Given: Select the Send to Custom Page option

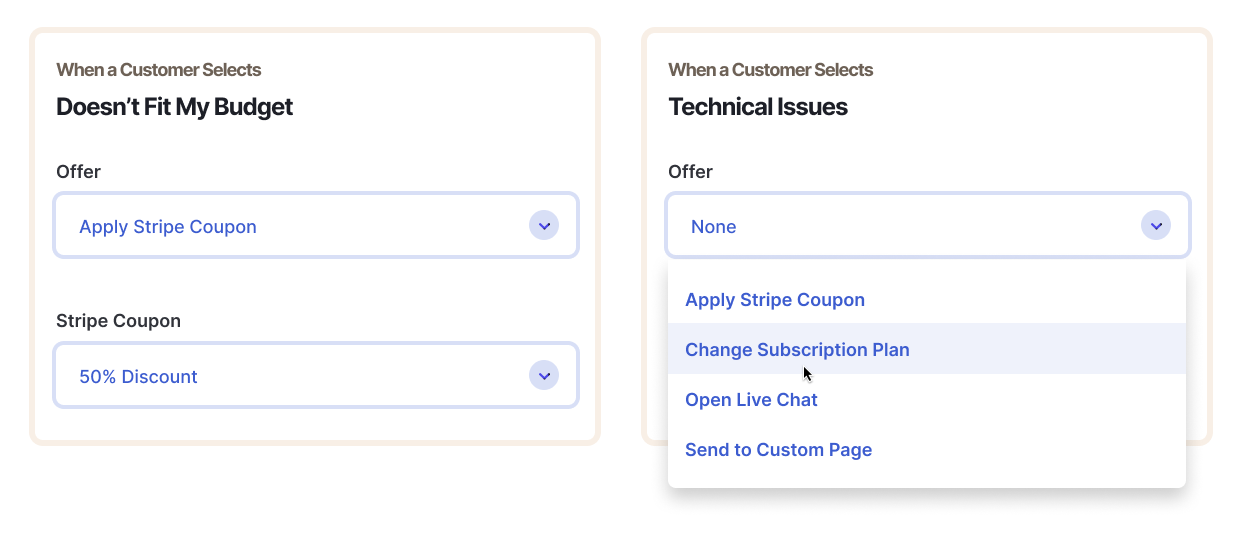Looking at the screenshot, I should click(x=778, y=450).
